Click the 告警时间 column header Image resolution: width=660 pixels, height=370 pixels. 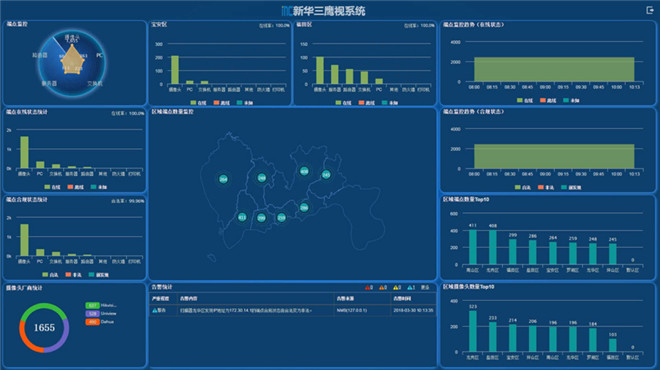[x=402, y=298]
